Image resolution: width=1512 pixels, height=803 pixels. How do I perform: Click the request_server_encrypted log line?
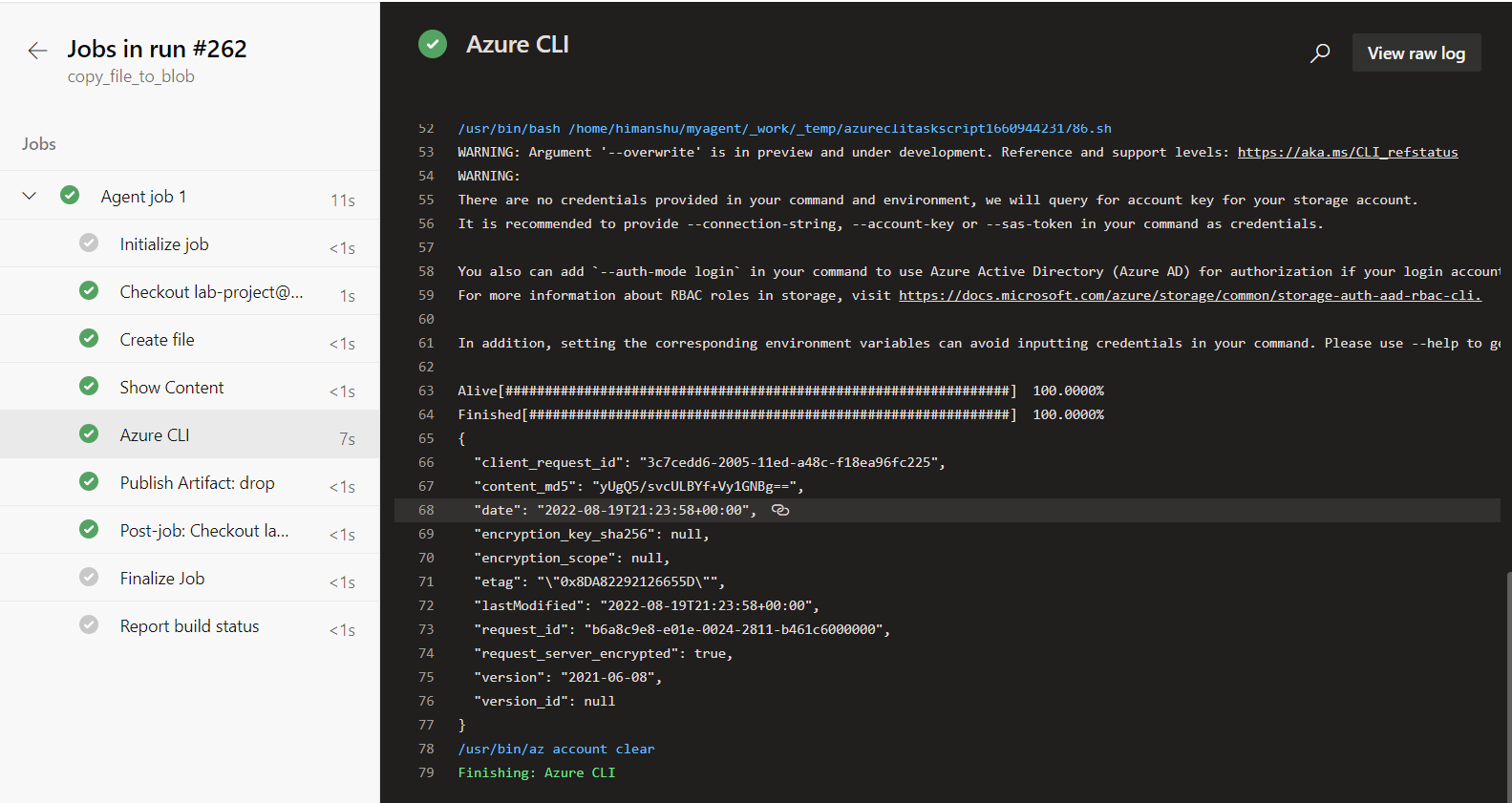click(604, 653)
